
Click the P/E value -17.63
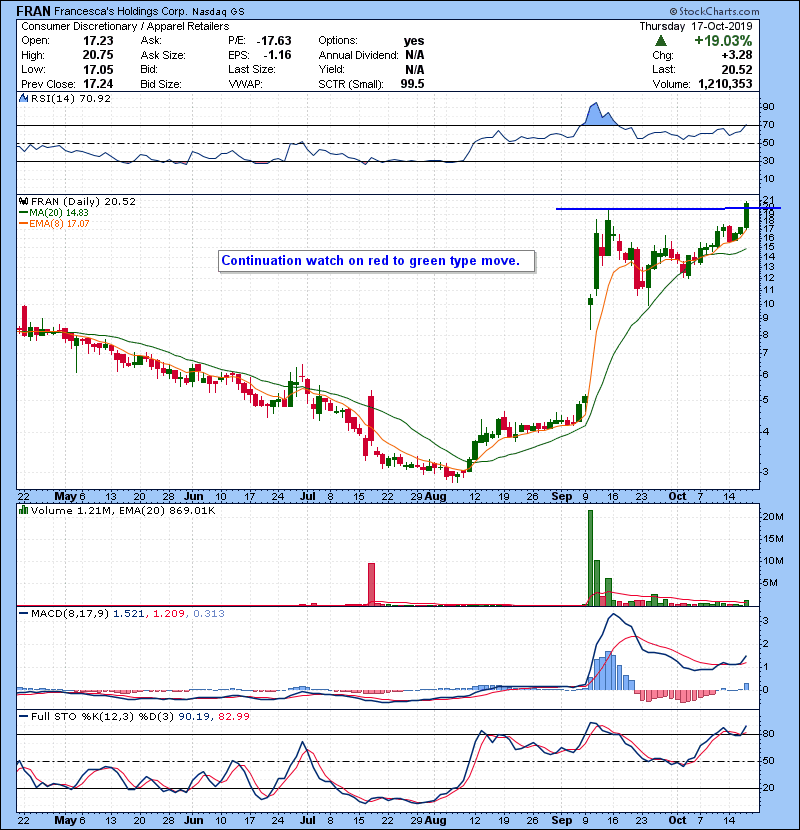tap(274, 41)
